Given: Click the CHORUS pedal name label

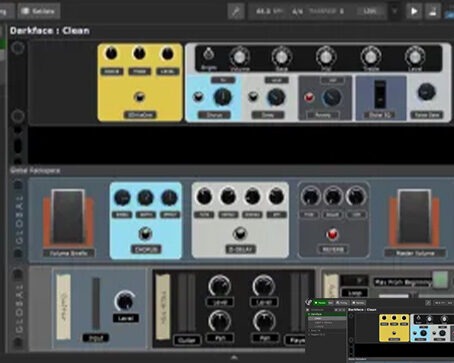Looking at the screenshot, I should coord(146,249).
